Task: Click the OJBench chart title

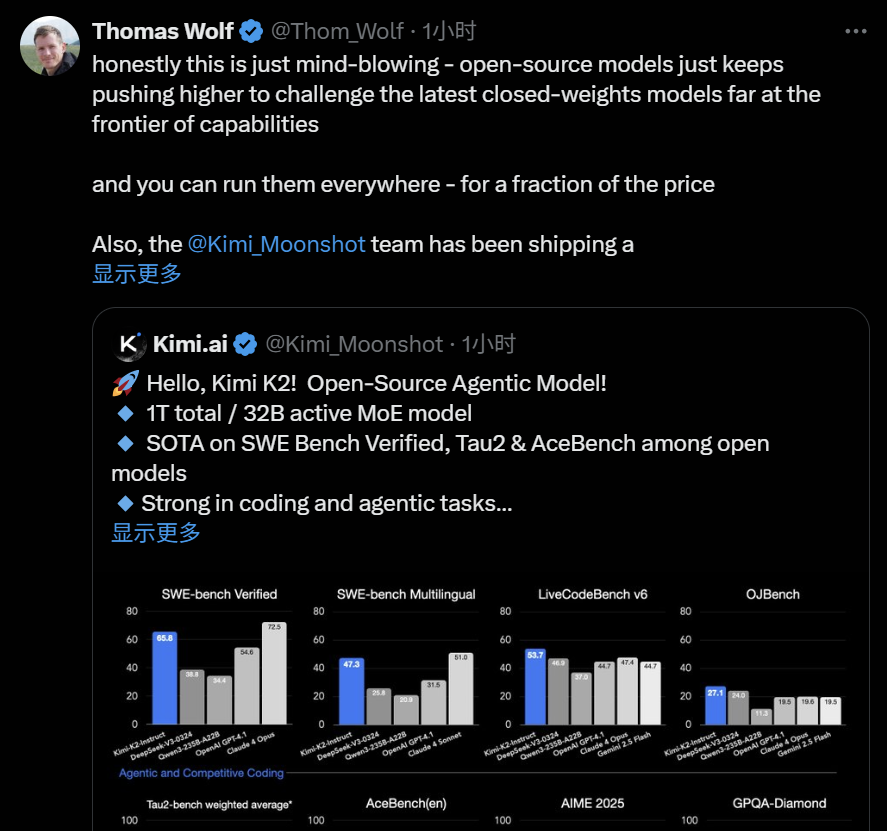Action: pos(775,593)
